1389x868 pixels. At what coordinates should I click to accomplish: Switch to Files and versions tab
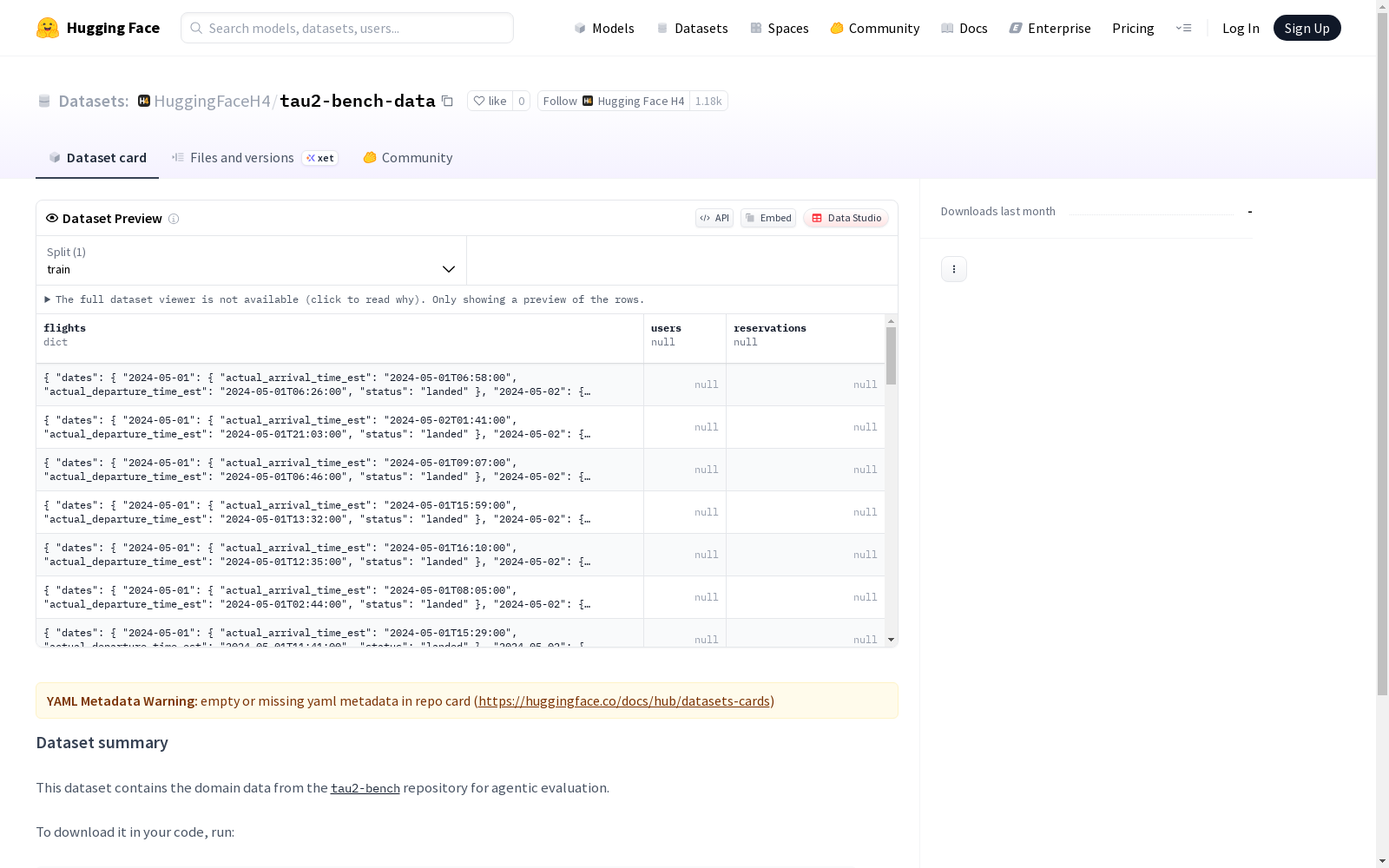[x=241, y=158]
